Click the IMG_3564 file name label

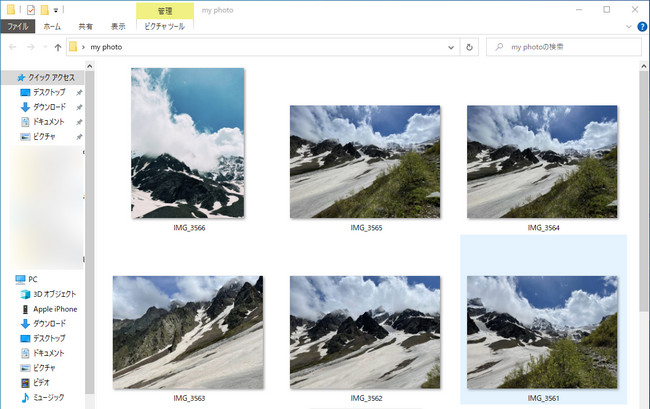pyautogui.click(x=543, y=228)
